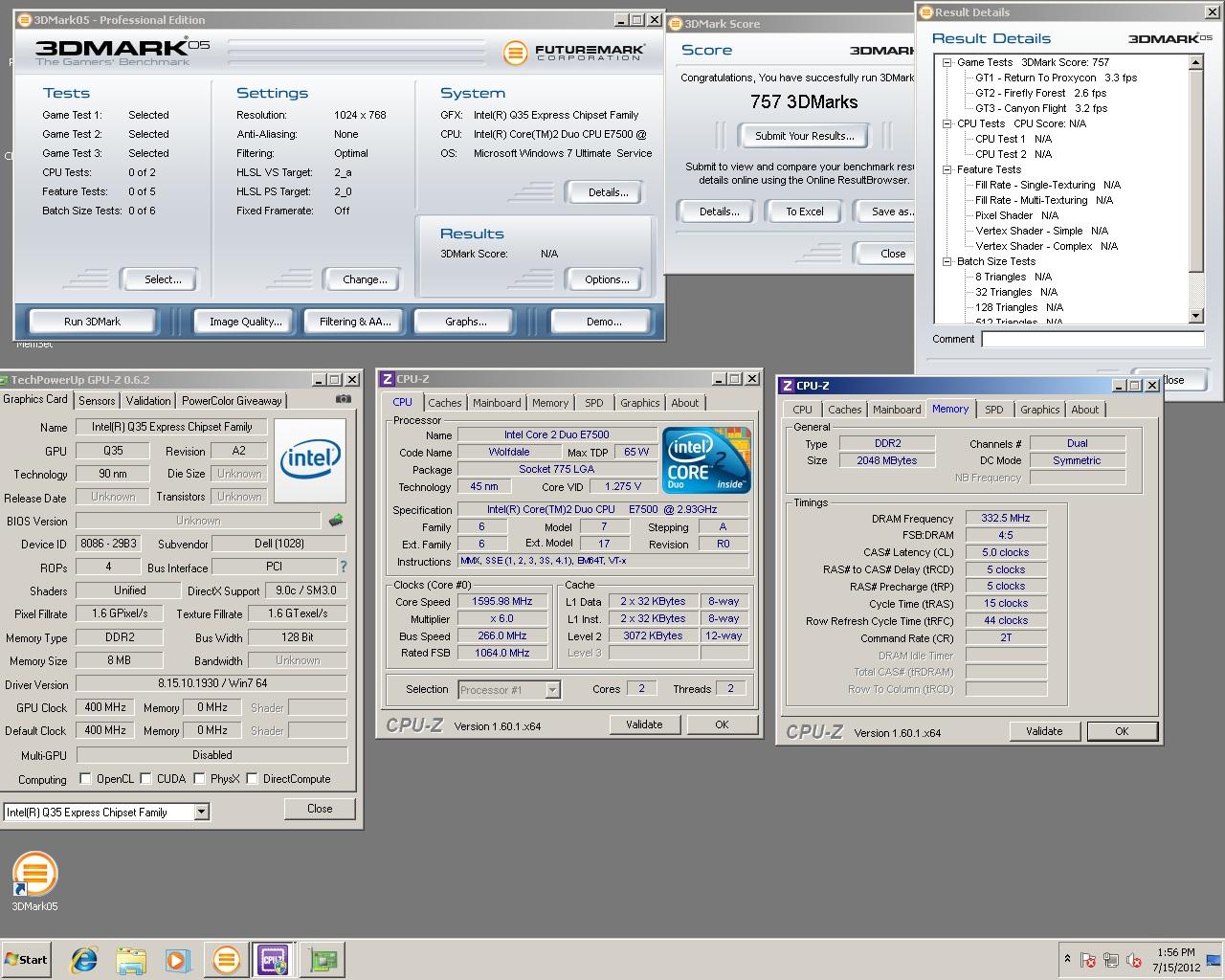Viewport: 1225px width, 980px height.
Task: Click the Bus Interface question mark icon
Action: pos(344,567)
